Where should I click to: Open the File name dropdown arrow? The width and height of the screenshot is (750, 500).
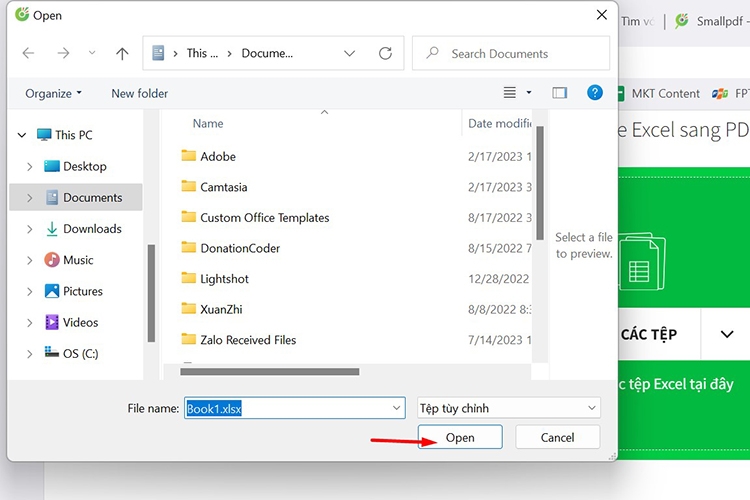pos(397,408)
